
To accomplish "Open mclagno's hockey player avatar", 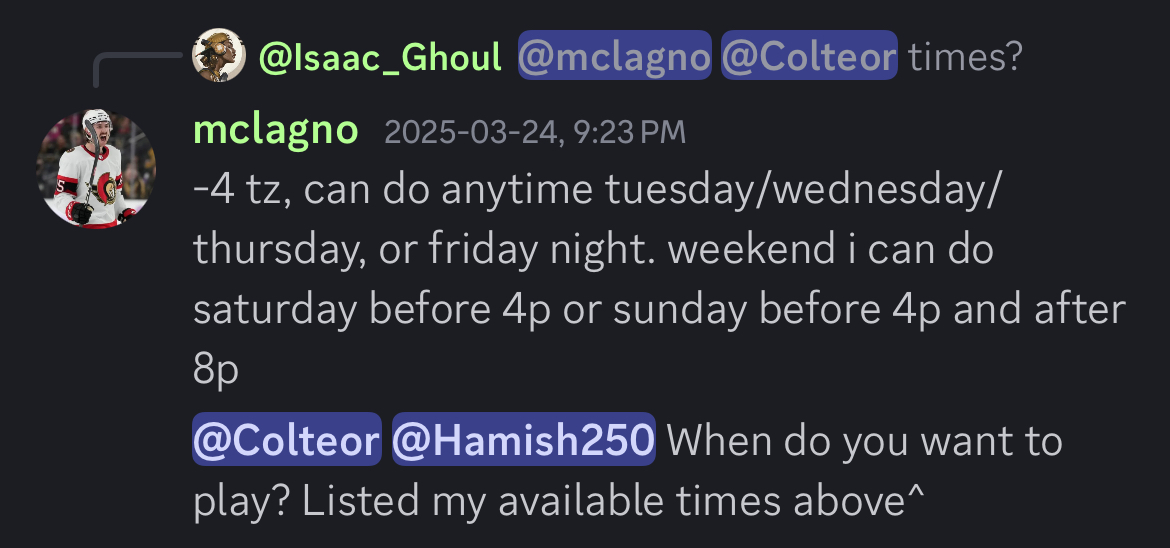I will tap(96, 168).
